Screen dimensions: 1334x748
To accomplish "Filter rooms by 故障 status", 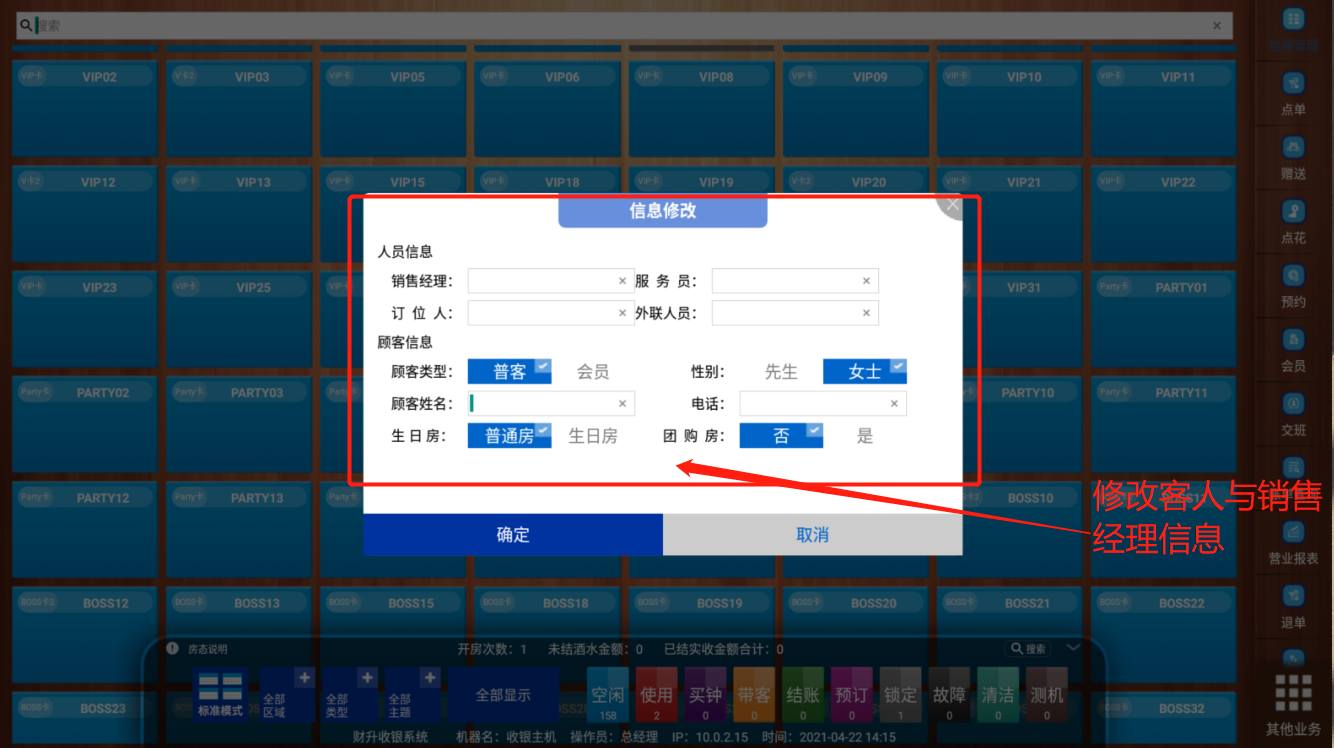I will (x=949, y=694).
